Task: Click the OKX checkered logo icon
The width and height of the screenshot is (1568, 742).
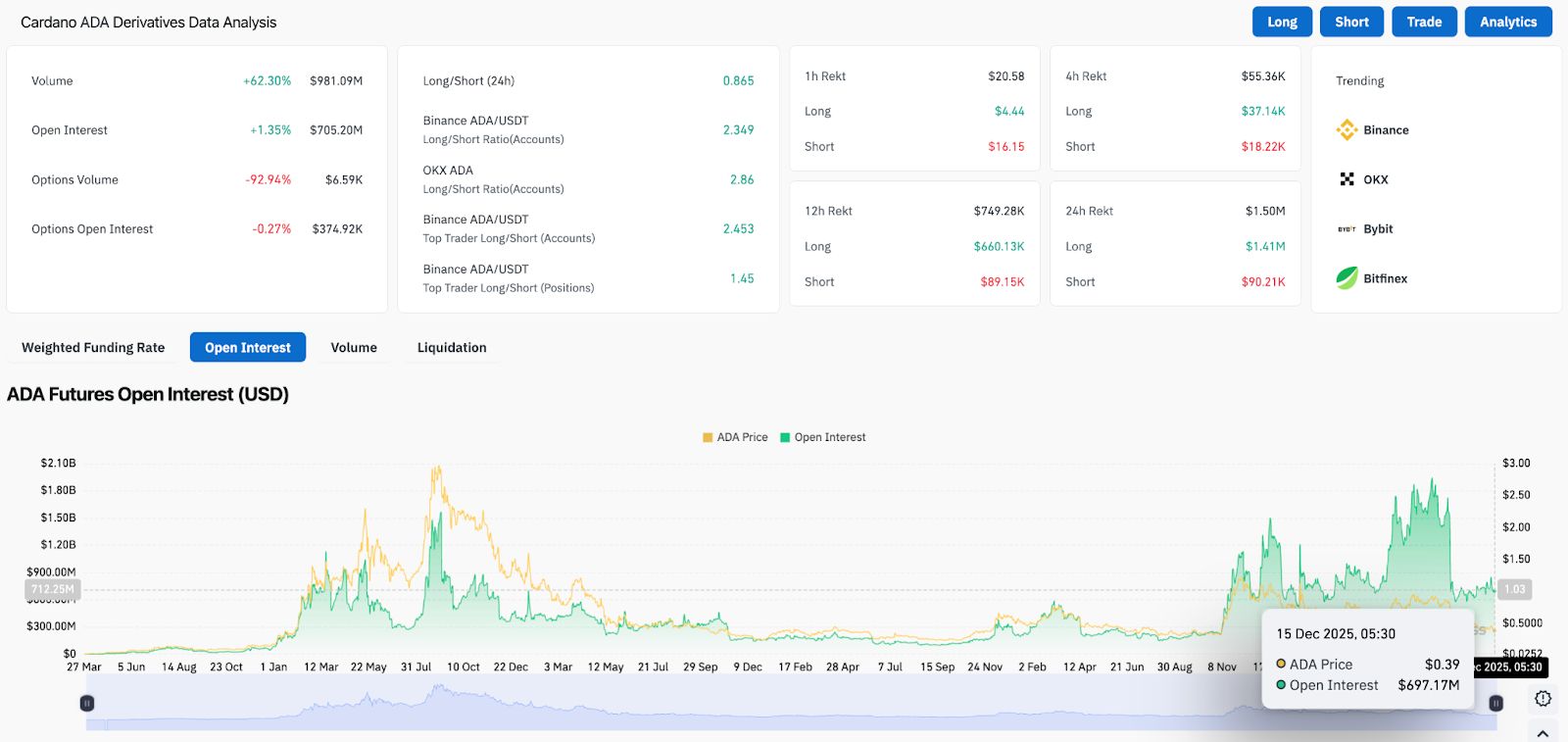Action: [x=1347, y=179]
